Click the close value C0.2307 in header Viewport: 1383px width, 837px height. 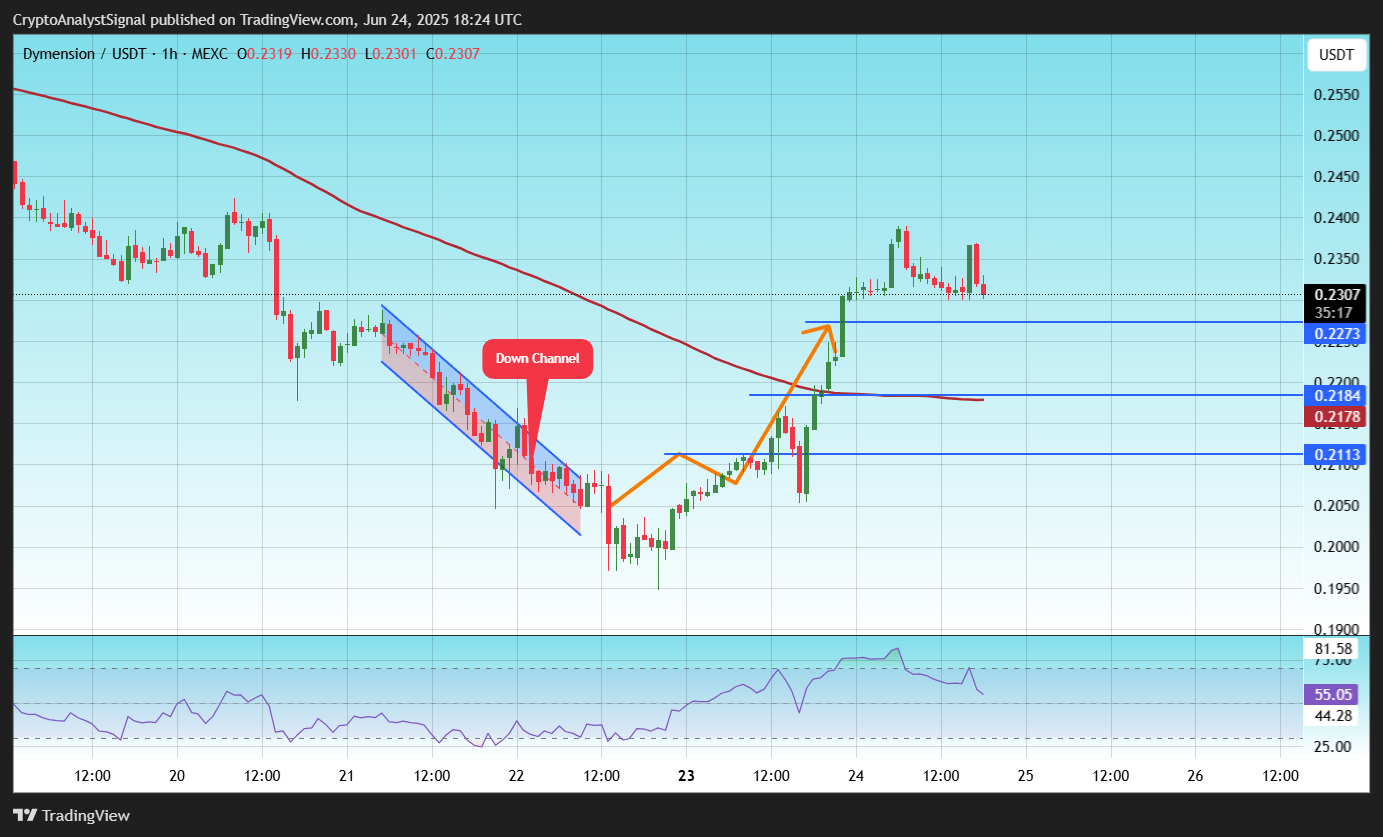[x=453, y=54]
